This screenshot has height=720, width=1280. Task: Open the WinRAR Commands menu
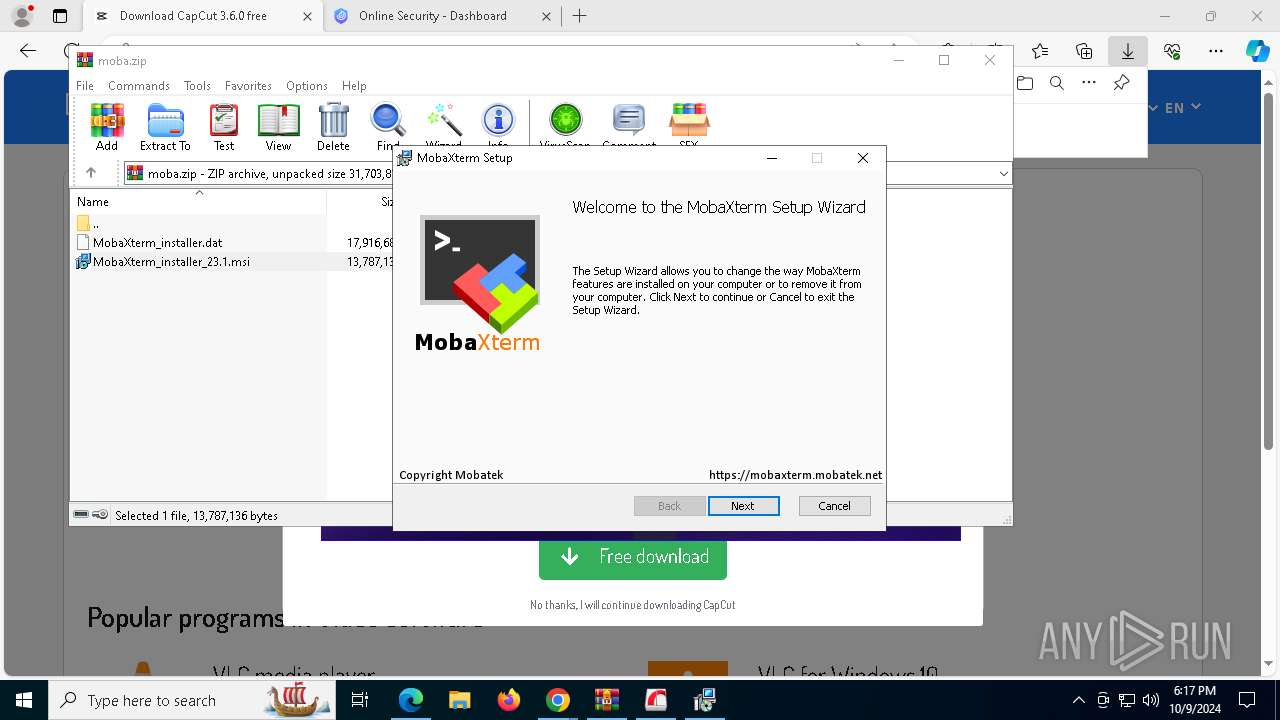tap(139, 86)
